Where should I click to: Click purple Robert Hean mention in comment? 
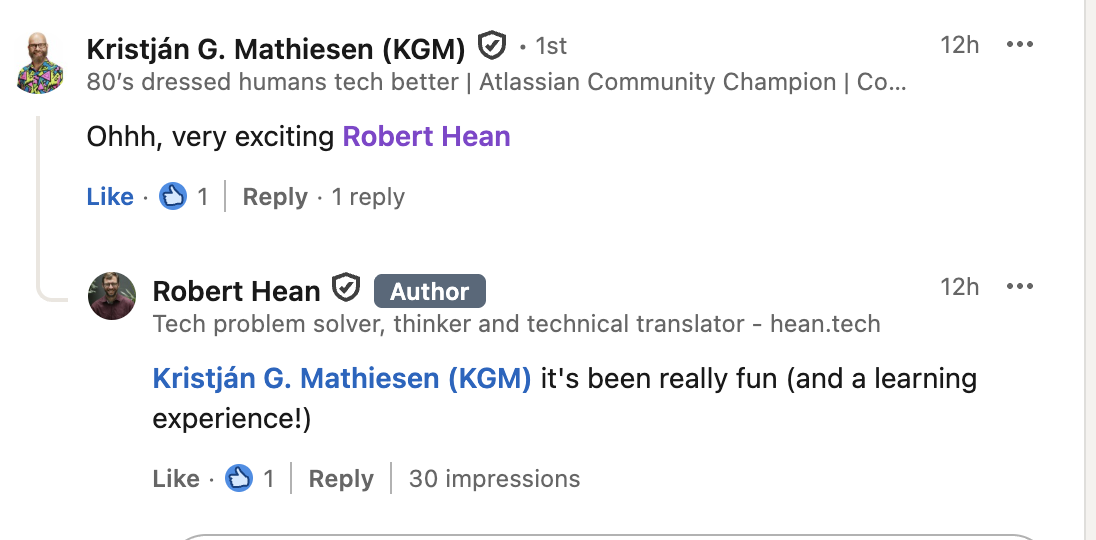click(426, 136)
